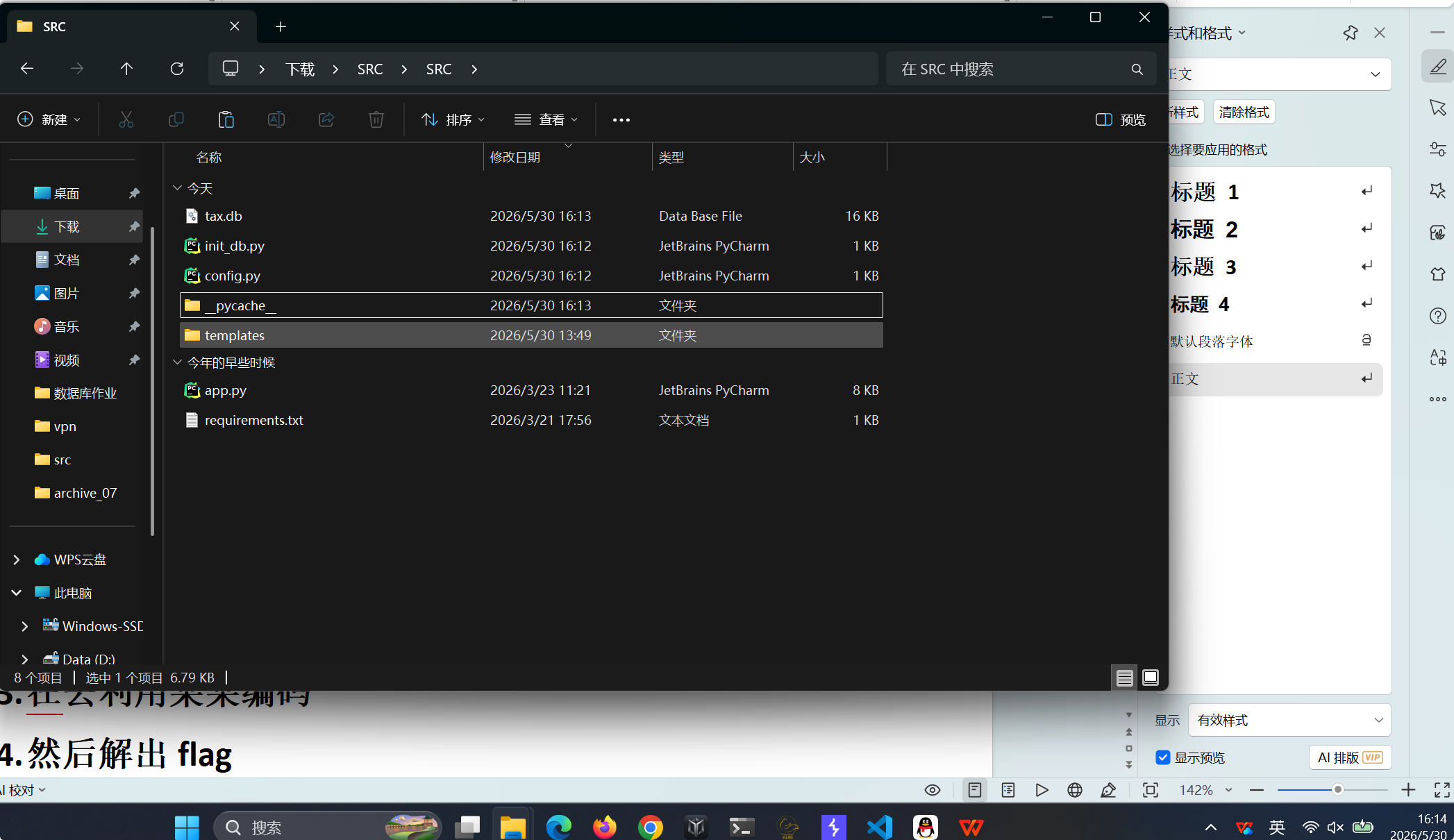
Task: Click the AI 排版 button
Action: click(x=1351, y=757)
